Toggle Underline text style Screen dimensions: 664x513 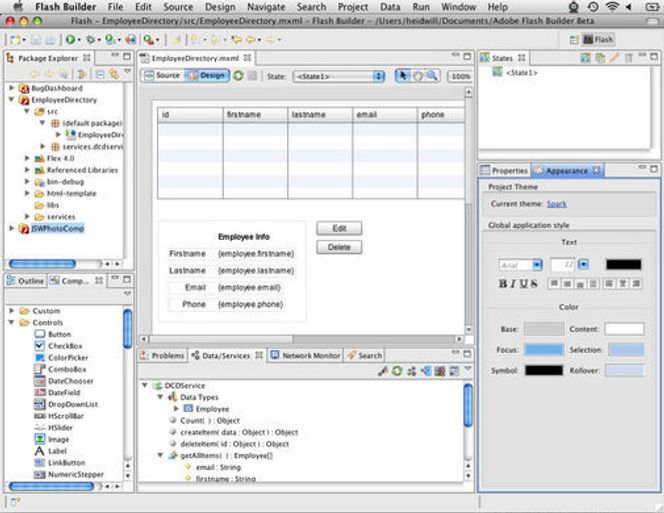pos(523,284)
